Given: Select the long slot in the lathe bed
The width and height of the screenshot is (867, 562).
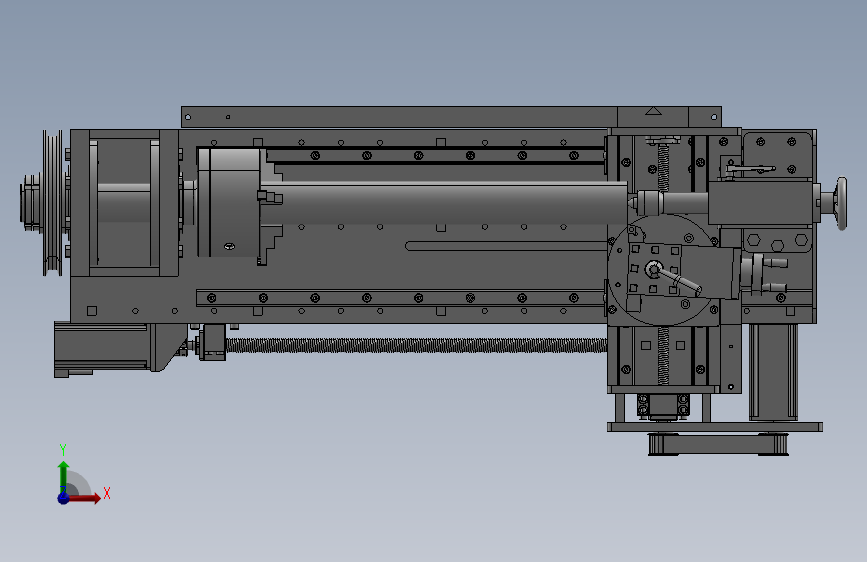Looking at the screenshot, I should coord(506,246).
